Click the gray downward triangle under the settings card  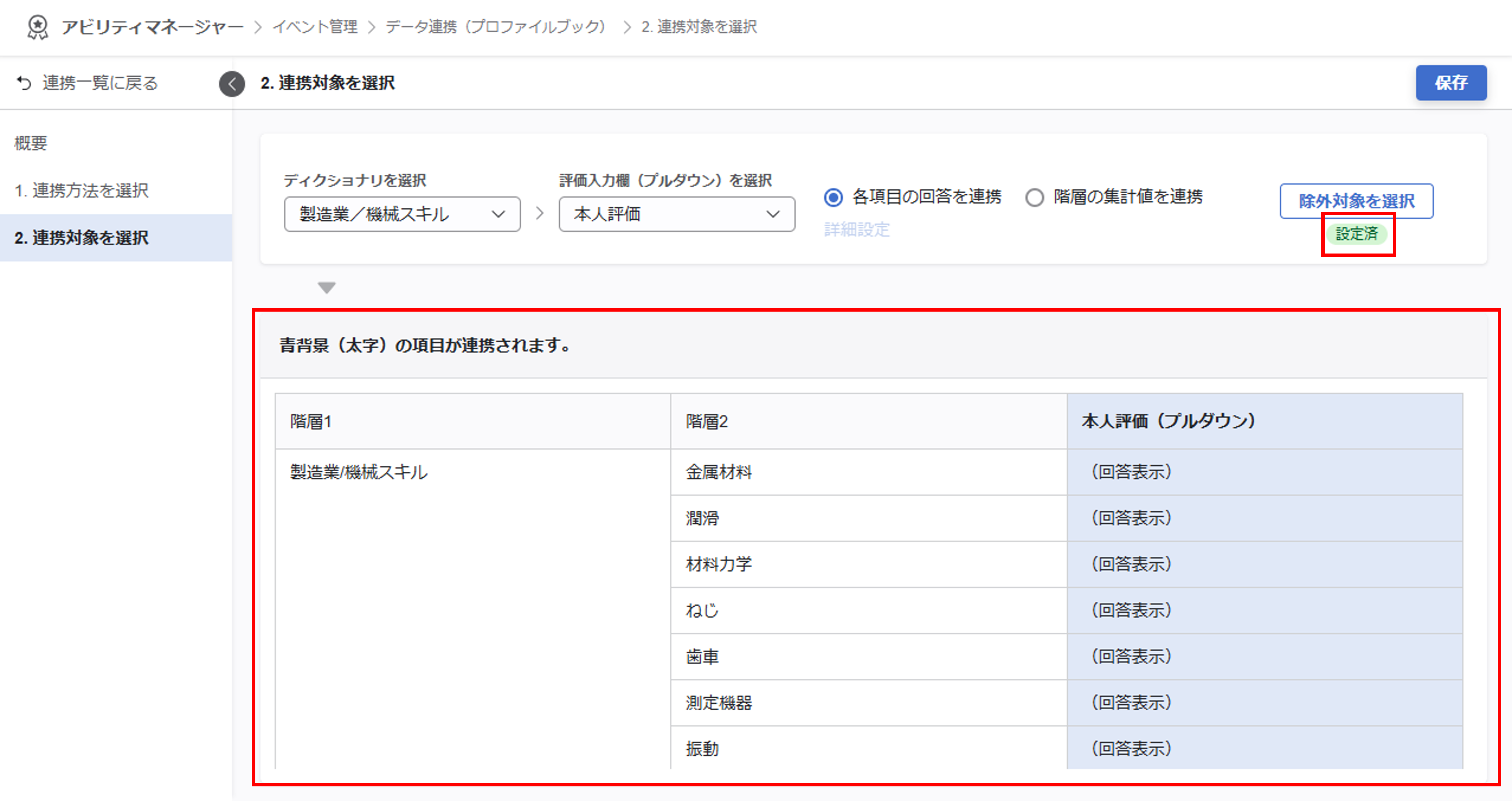pos(326,288)
